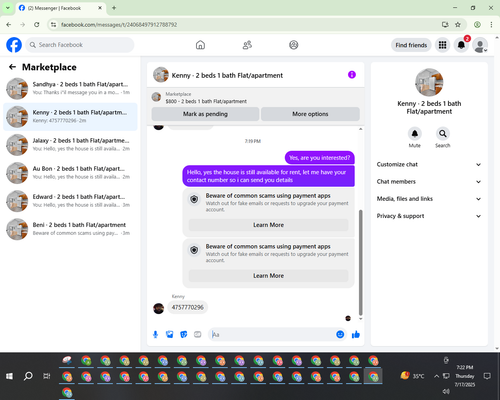Image resolution: width=500 pixels, height=400 pixels.
Task: Mute the Kenny conversation
Action: coord(415,134)
